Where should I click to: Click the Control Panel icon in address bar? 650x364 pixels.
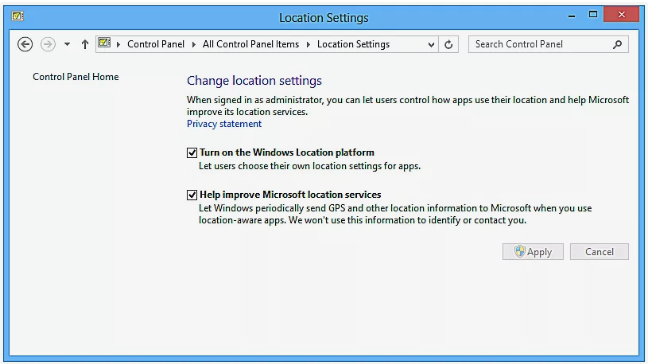tap(104, 43)
